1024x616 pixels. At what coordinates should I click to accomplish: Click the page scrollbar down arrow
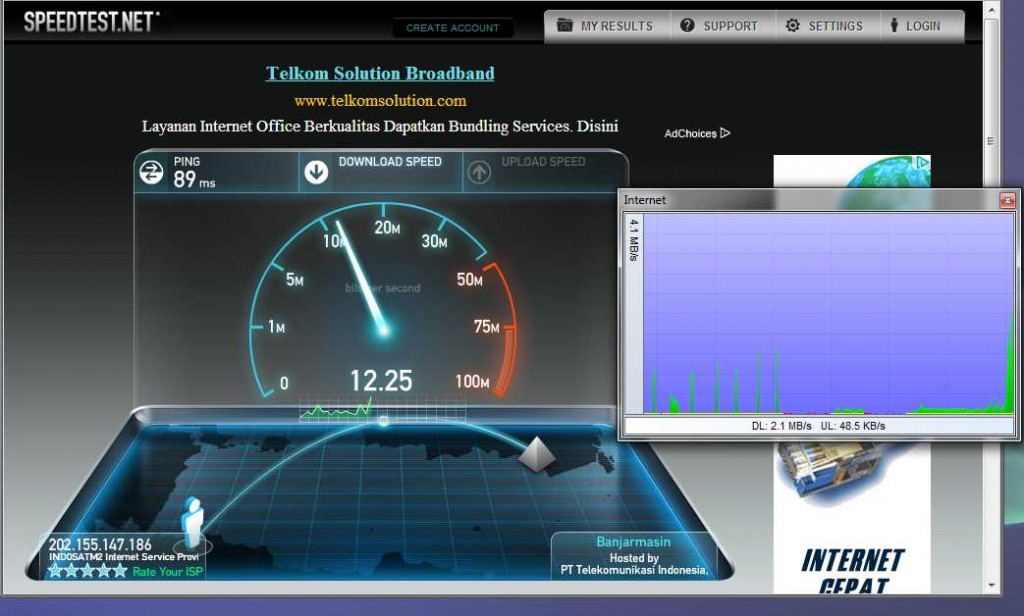point(991,585)
